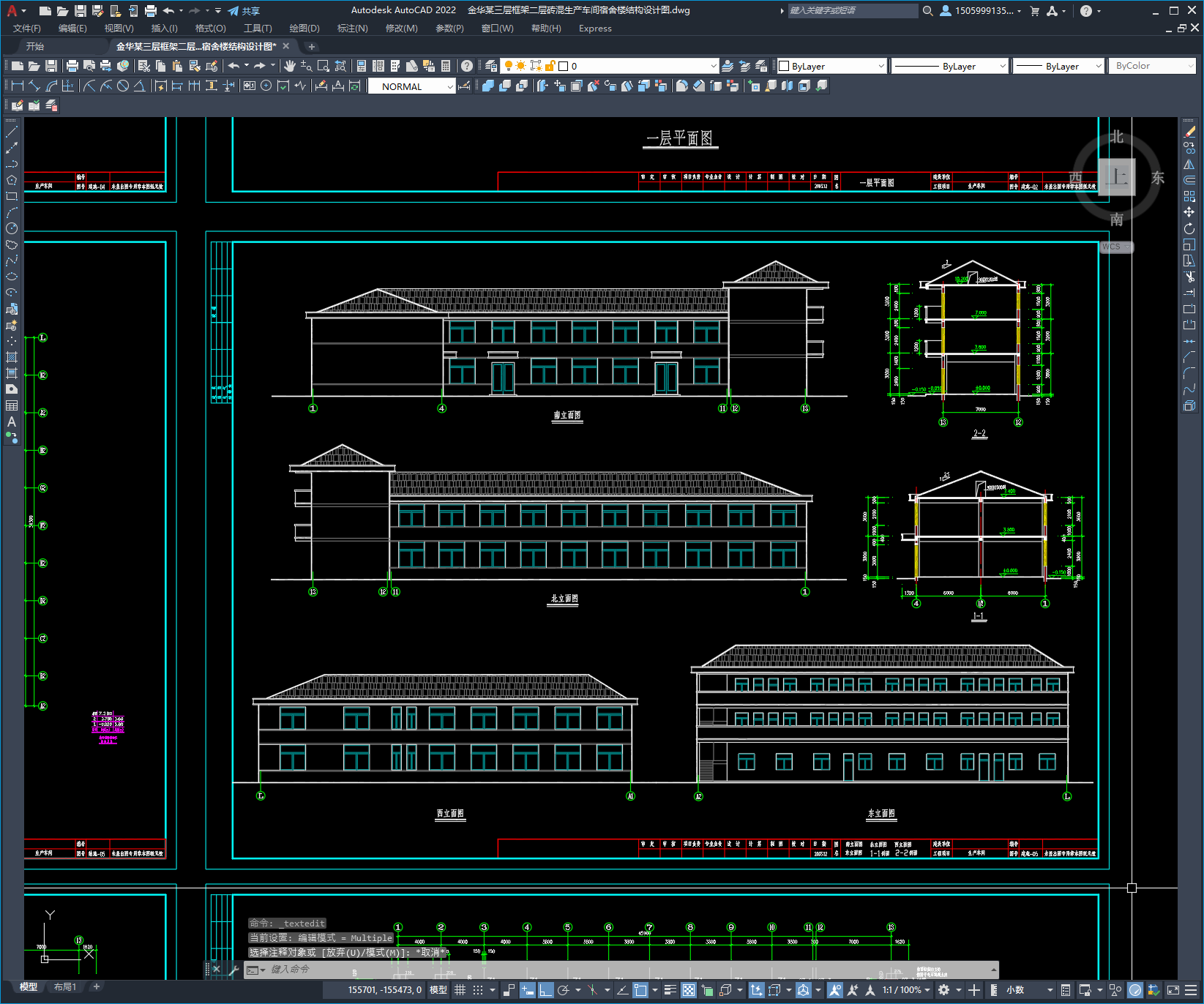
Task: Click the Zoom Window tool
Action: pyautogui.click(x=324, y=66)
